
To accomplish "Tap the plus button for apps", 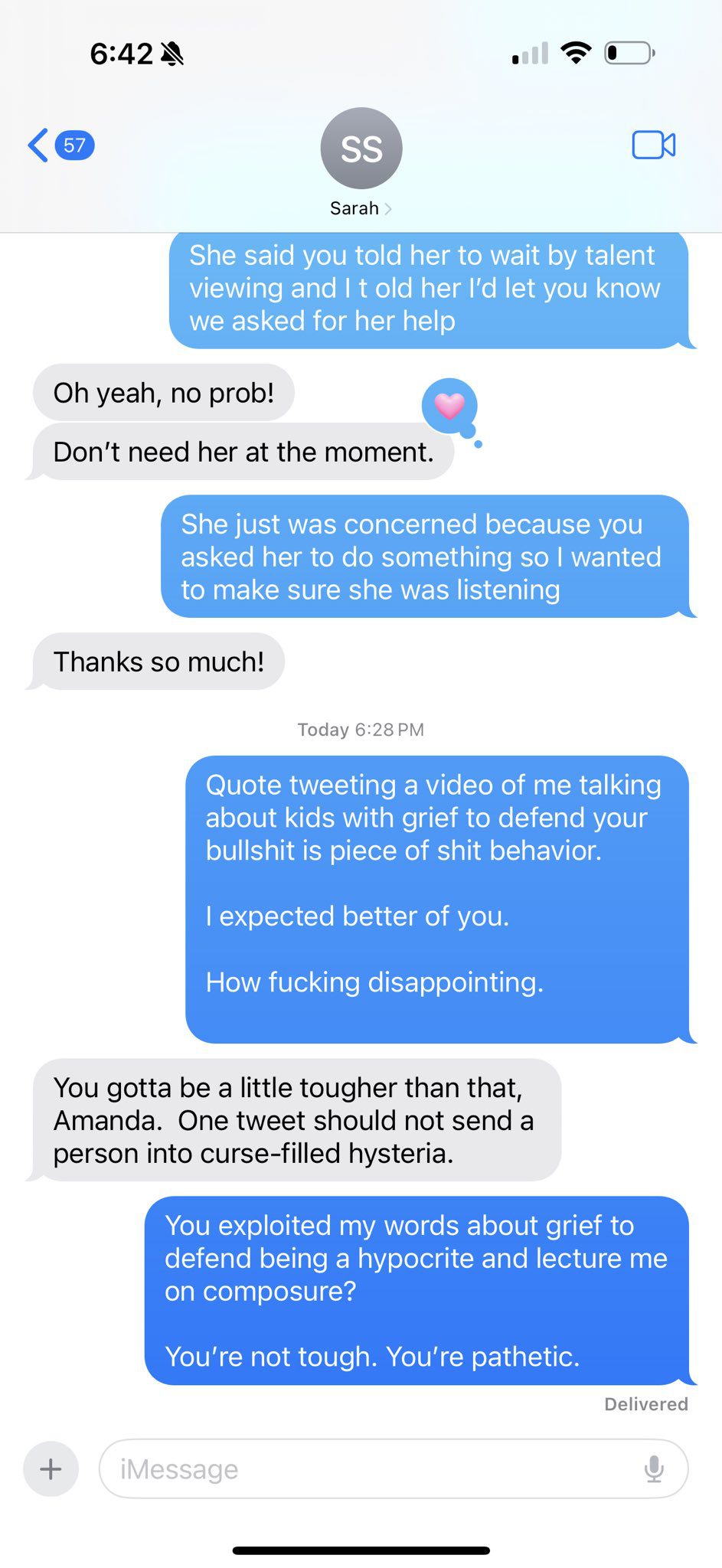I will [x=51, y=1468].
